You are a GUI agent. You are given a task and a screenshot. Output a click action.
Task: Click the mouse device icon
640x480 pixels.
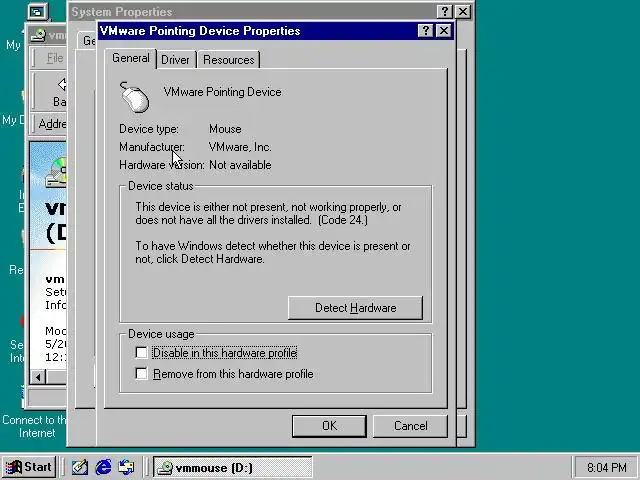pos(134,97)
